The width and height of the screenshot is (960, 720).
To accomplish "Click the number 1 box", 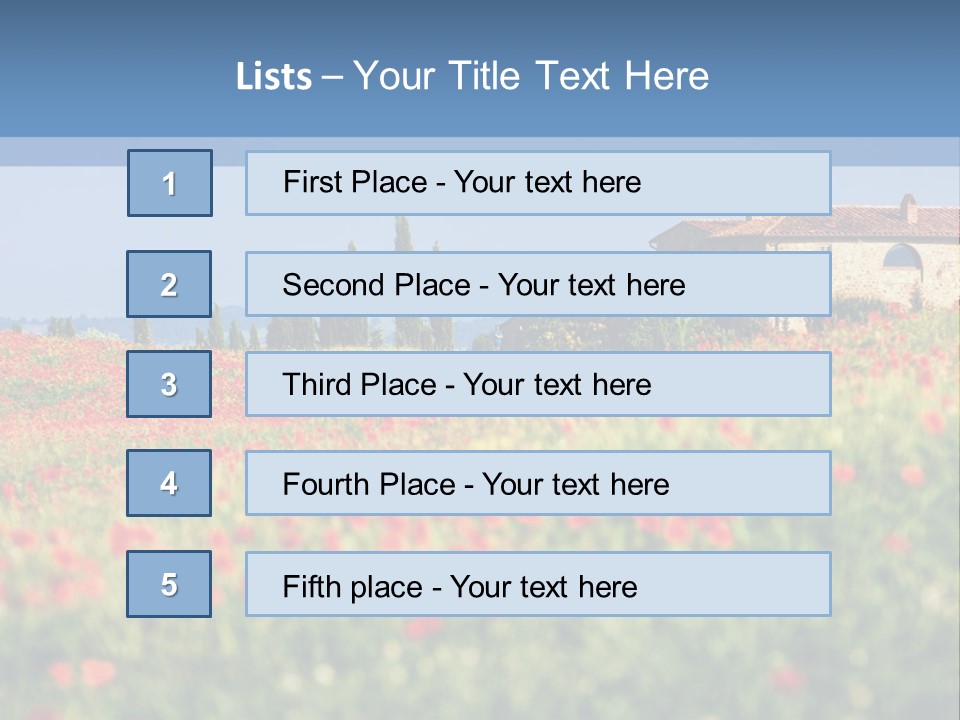I will pyautogui.click(x=170, y=183).
